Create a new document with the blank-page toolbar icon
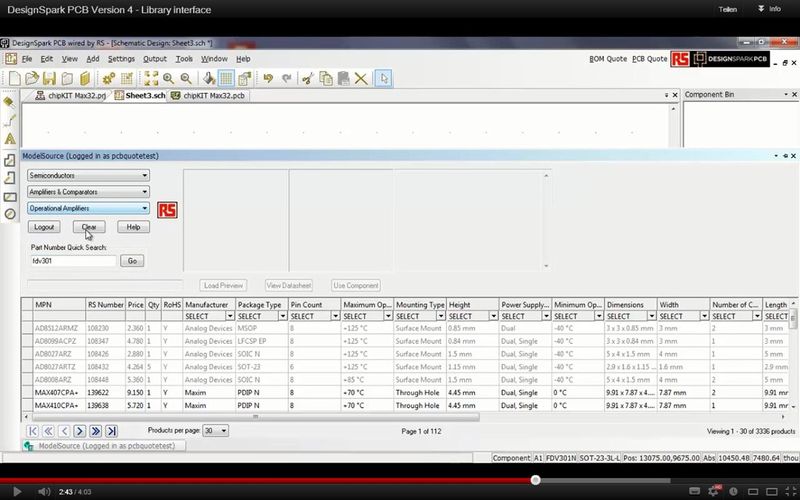Screen dimensions: 800x500 pos(15,78)
